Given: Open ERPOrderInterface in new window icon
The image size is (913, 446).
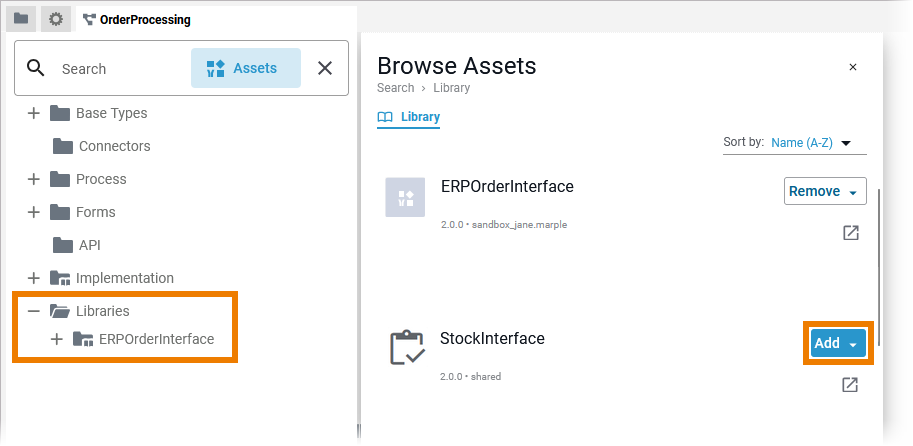Looking at the screenshot, I should (850, 233).
